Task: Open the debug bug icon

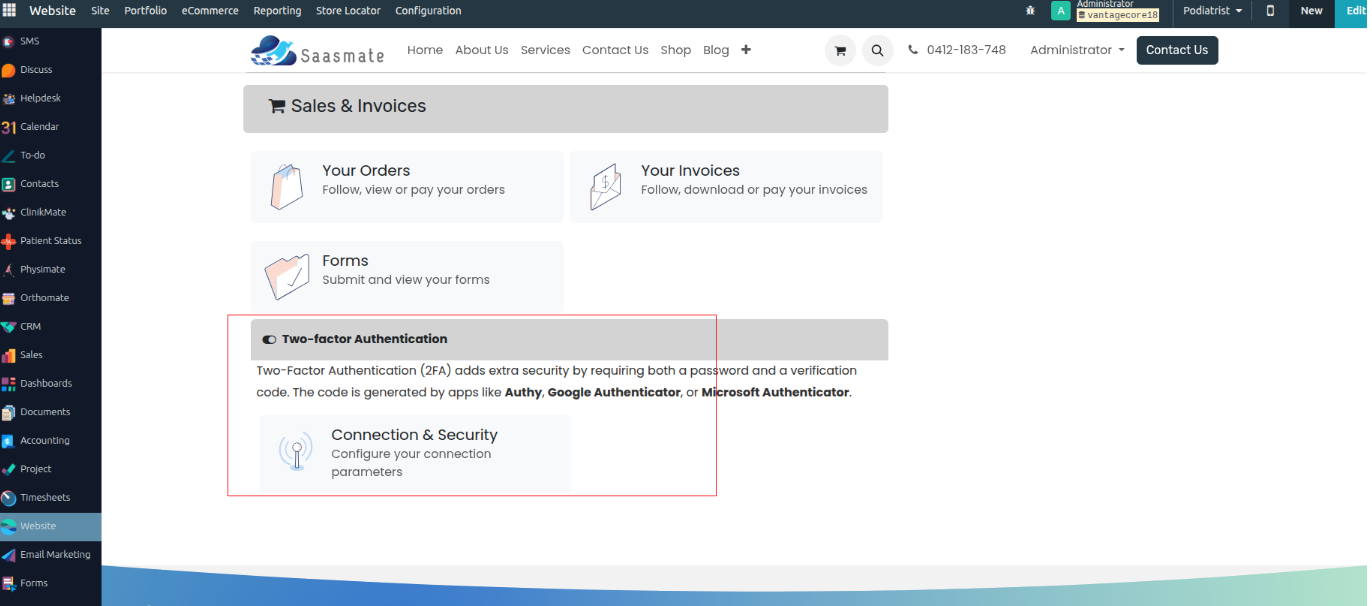Action: tap(1030, 11)
